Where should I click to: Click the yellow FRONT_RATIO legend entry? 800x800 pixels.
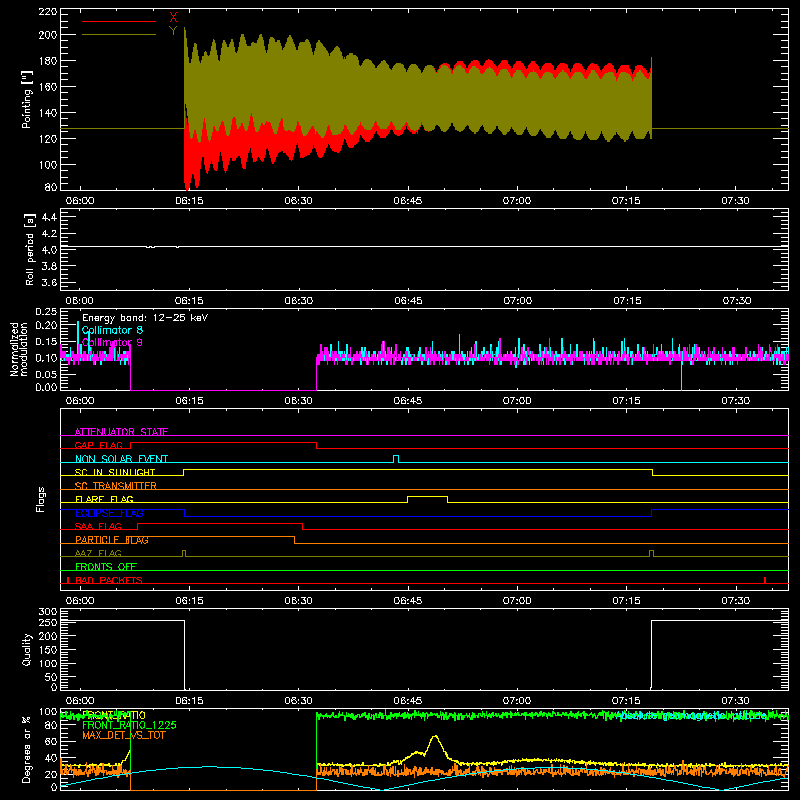tap(114, 715)
